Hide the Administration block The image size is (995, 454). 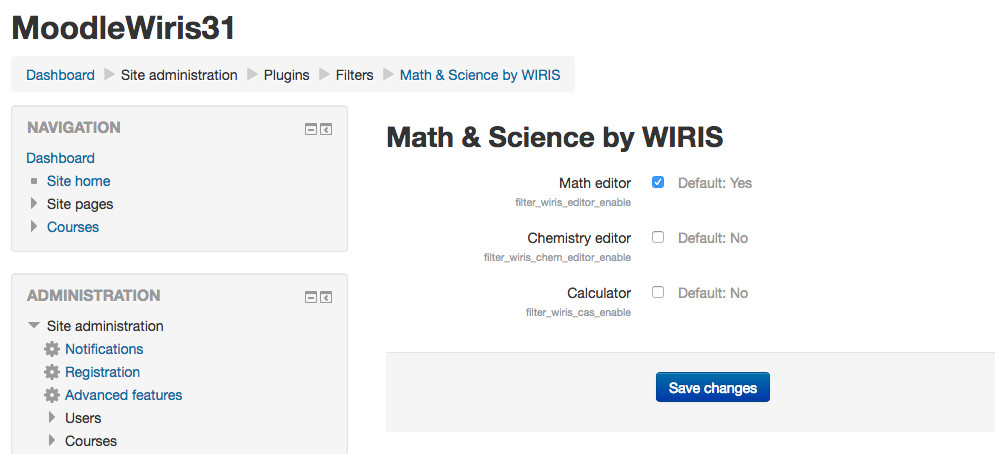pos(311,297)
